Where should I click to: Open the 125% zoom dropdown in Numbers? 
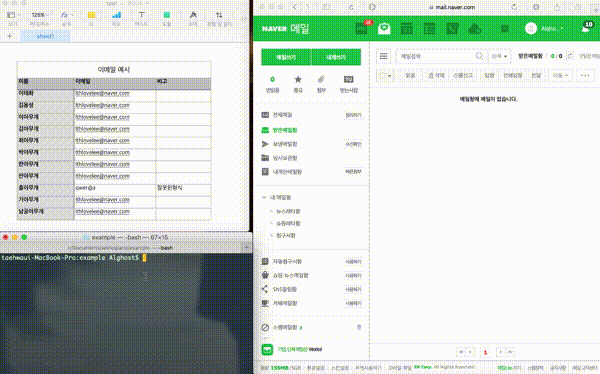(x=40, y=15)
